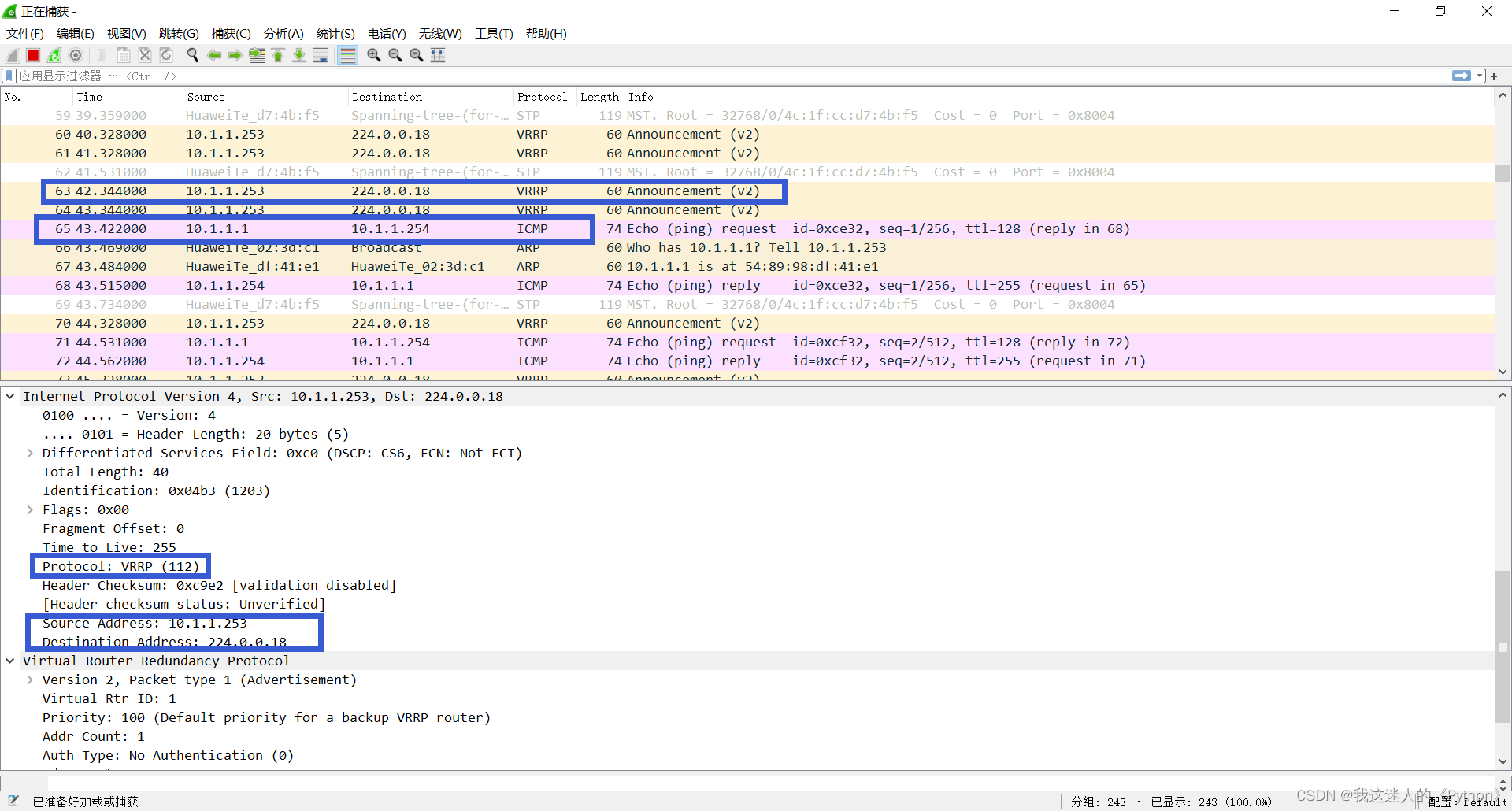
Task: Open the 捕获(C) menu
Action: tap(231, 34)
